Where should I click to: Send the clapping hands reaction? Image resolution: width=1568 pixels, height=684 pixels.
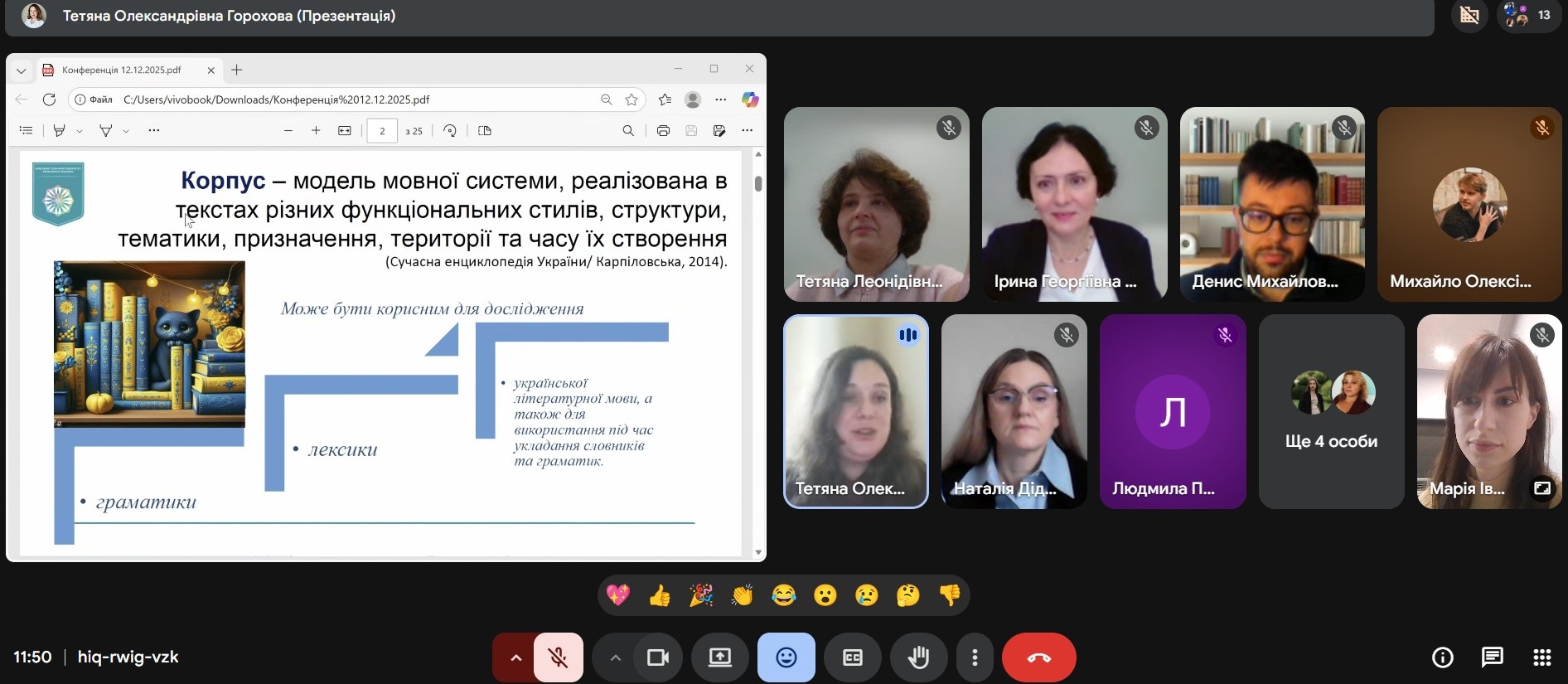point(742,595)
